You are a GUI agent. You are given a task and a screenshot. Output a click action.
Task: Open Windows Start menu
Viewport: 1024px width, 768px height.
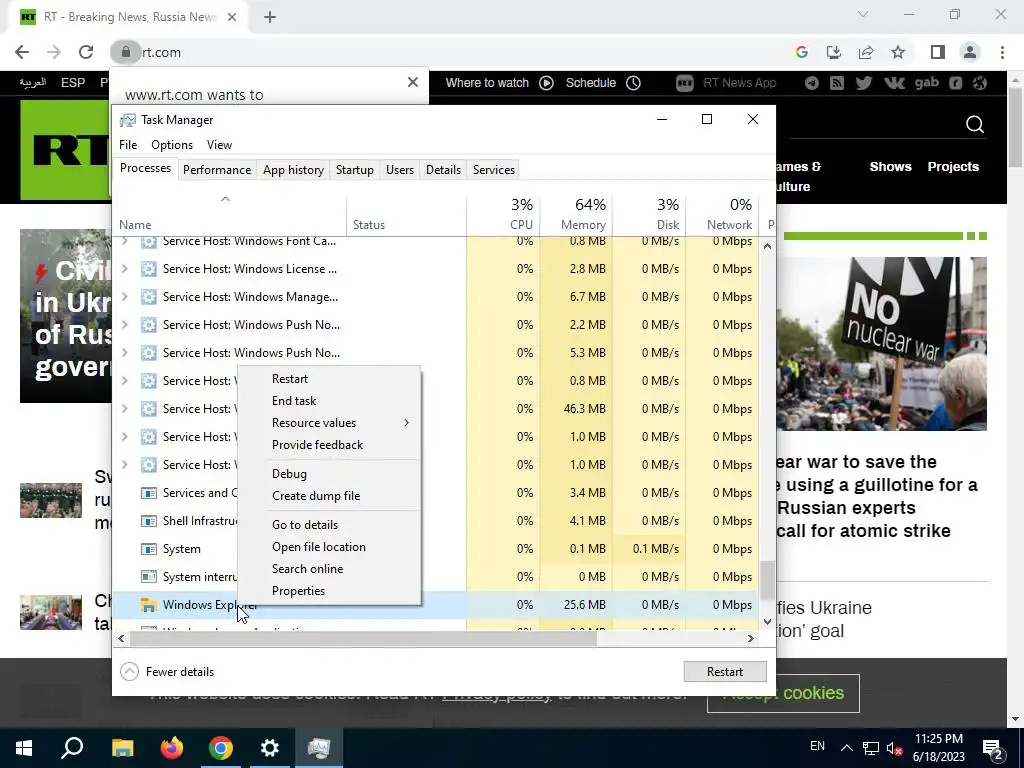24,748
